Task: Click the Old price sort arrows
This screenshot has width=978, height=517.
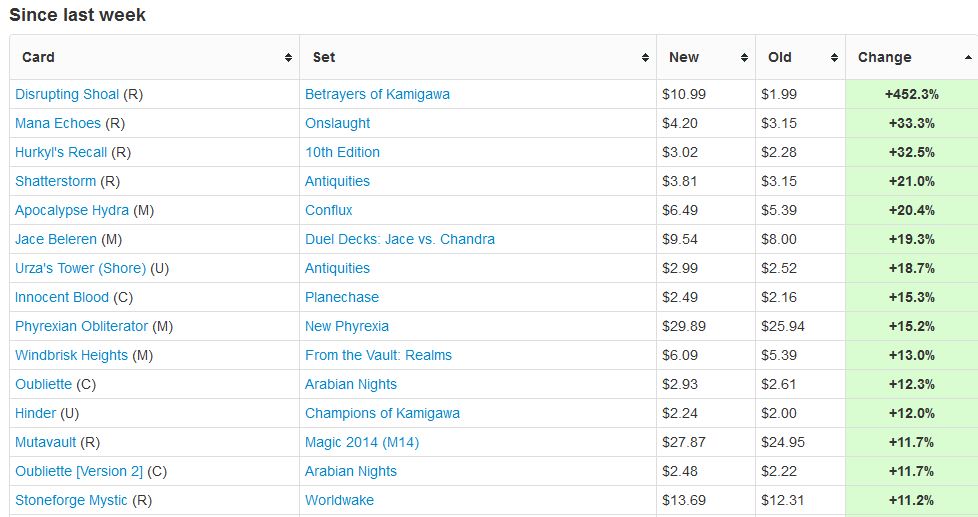Action: tap(834, 58)
